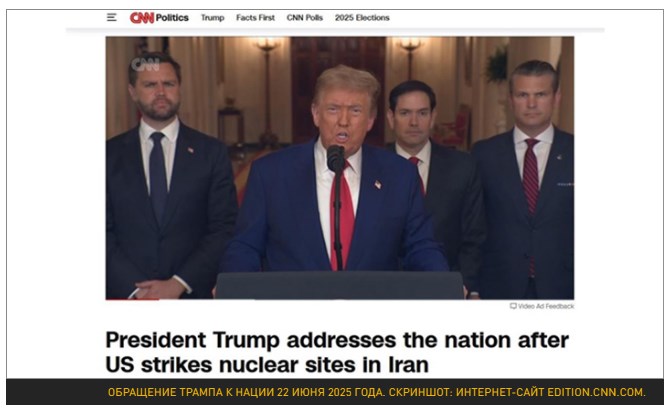The image size is (669, 411).
Task: Click the EDITION.CNN.COM text in the caption
Action: point(596,392)
